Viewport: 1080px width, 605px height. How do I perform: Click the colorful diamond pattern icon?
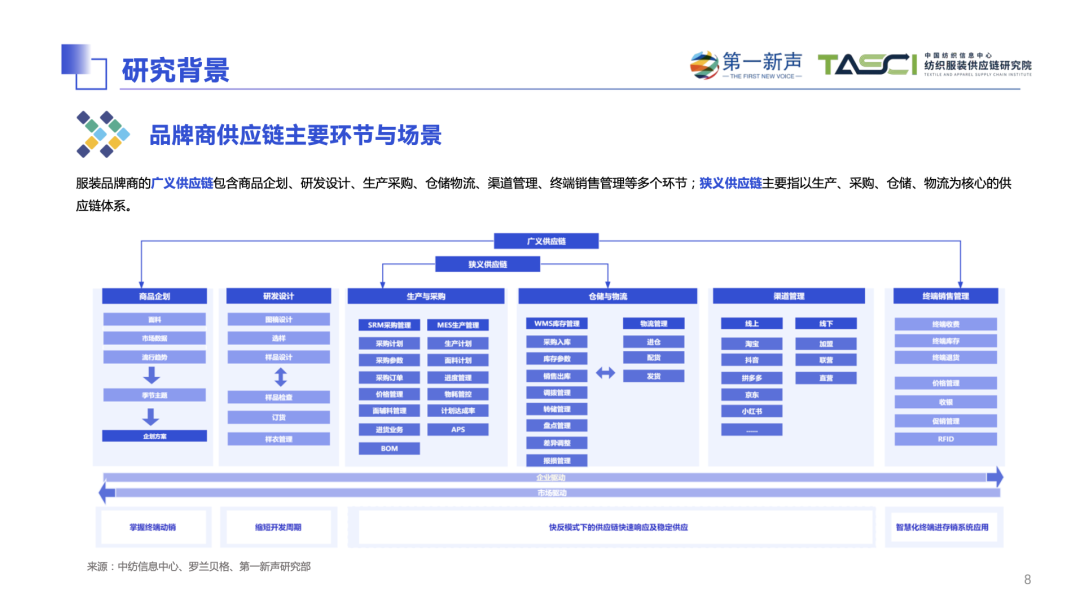pos(103,134)
